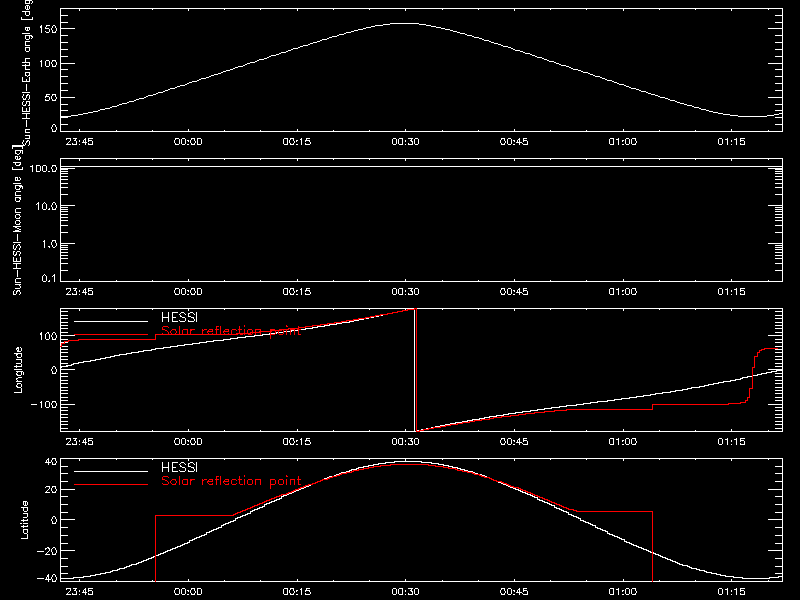Click peak of Sun-HESSI-Earth angle curve
Screen dimensions: 800x600
(x=407, y=23)
